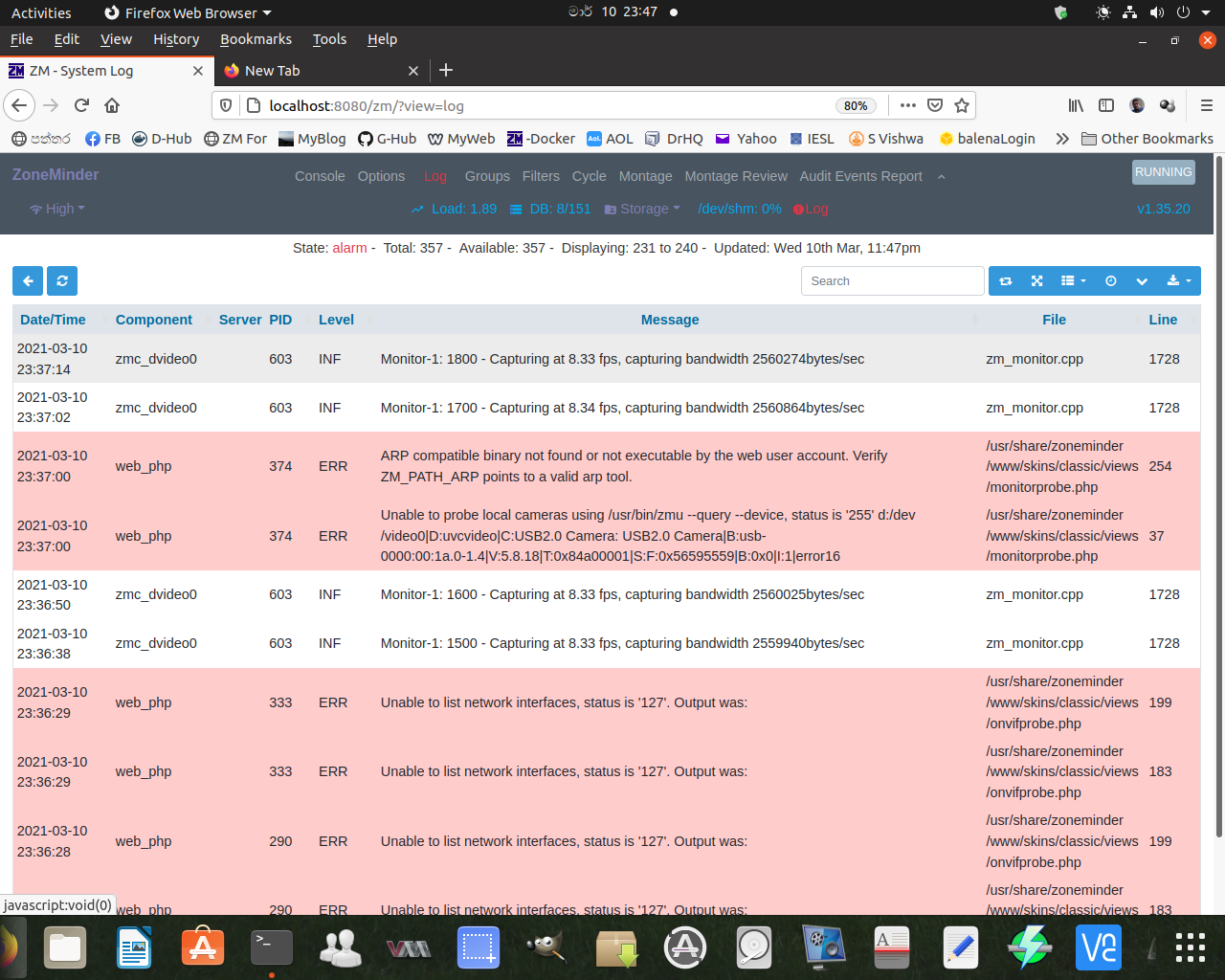The height and width of the screenshot is (980, 1225).
Task: Click the red Log status link
Action: [811, 209]
